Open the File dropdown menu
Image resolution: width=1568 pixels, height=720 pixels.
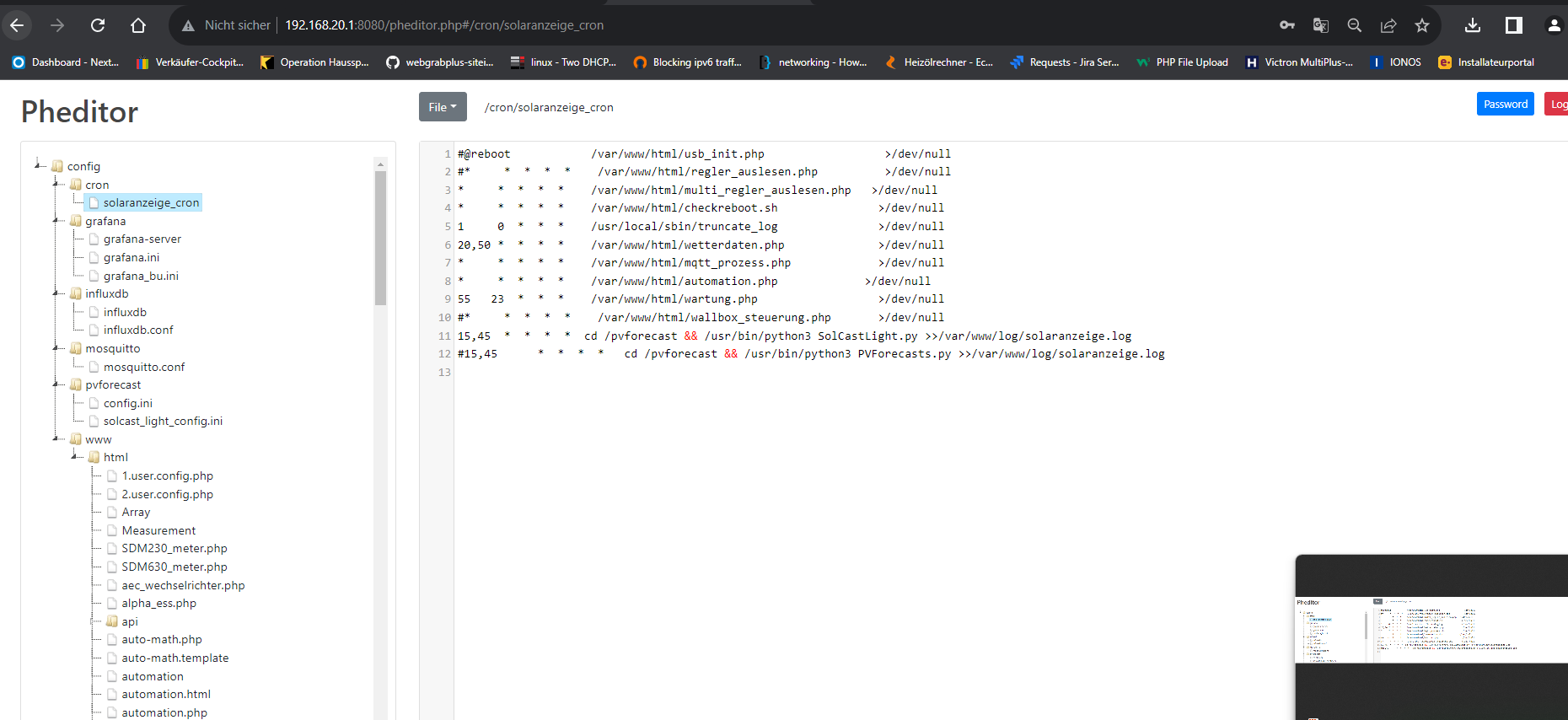(x=443, y=107)
